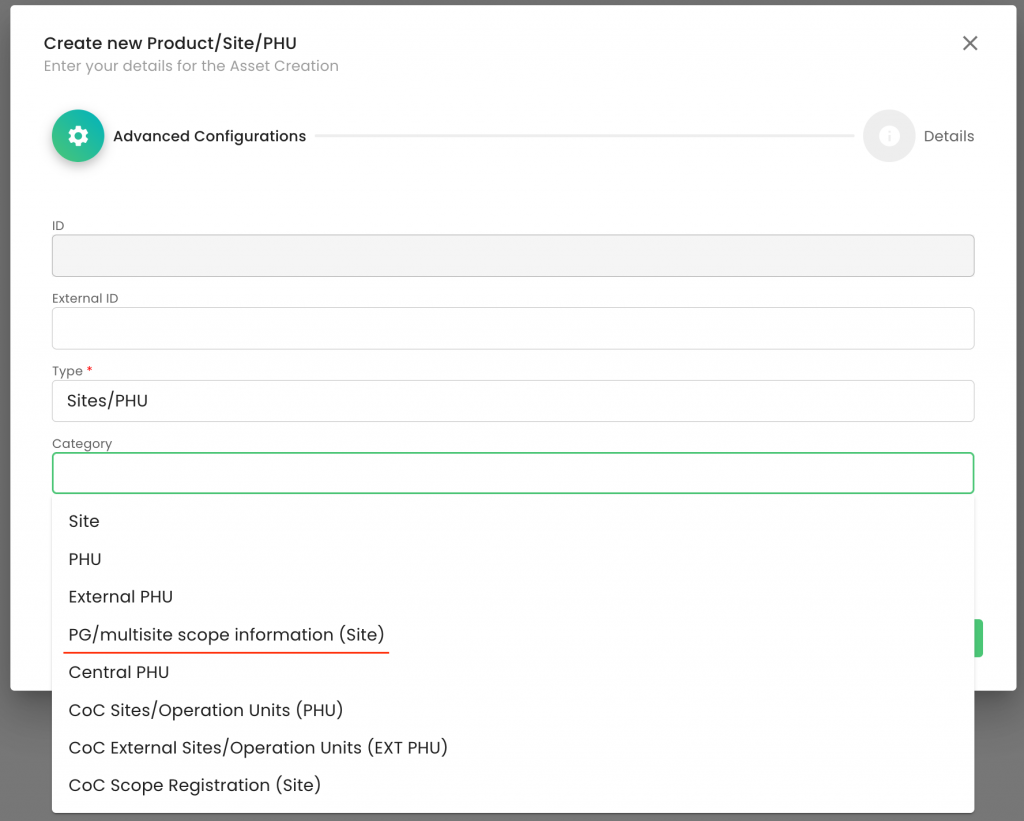Click the Advanced Configurations gear icon
This screenshot has width=1024, height=821.
pos(78,136)
